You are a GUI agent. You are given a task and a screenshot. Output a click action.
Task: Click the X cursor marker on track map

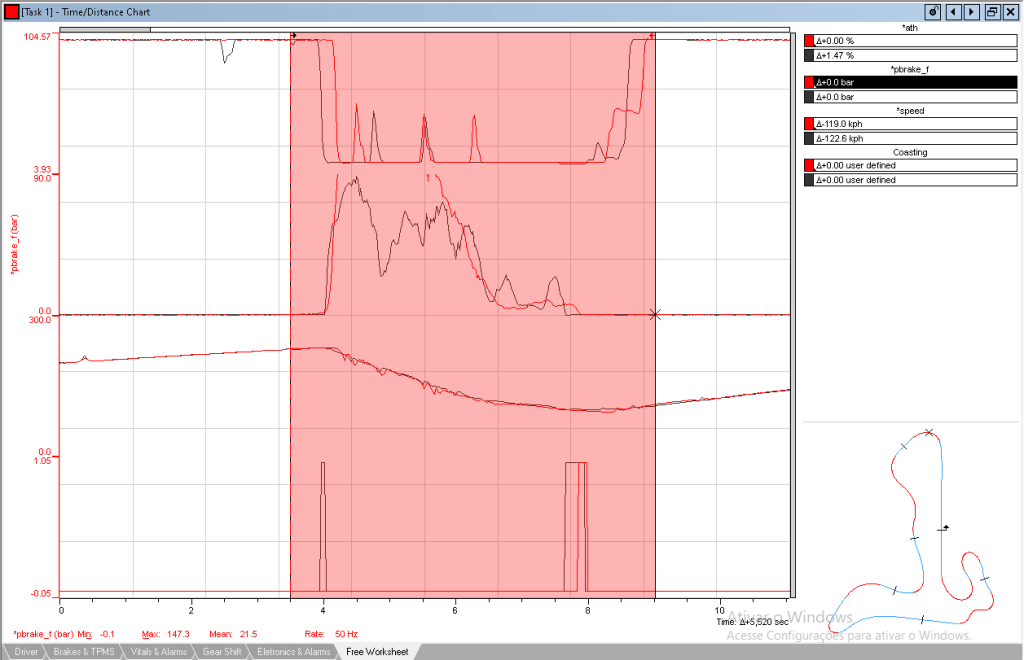click(929, 433)
